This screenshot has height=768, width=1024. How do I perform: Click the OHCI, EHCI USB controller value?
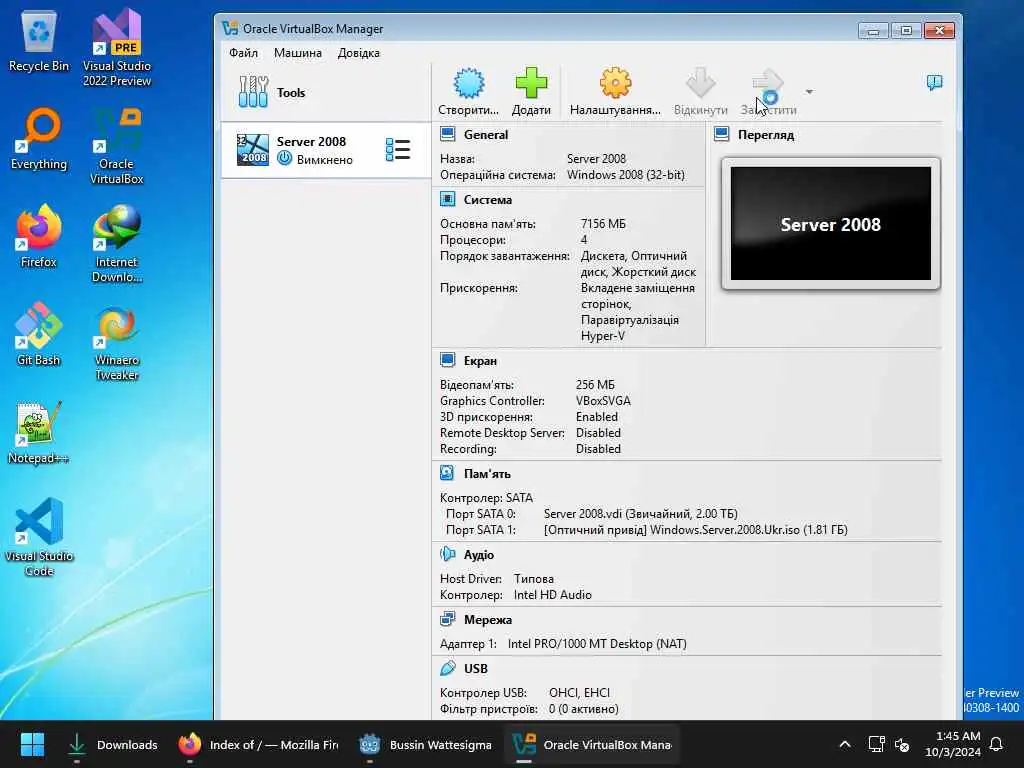point(579,693)
